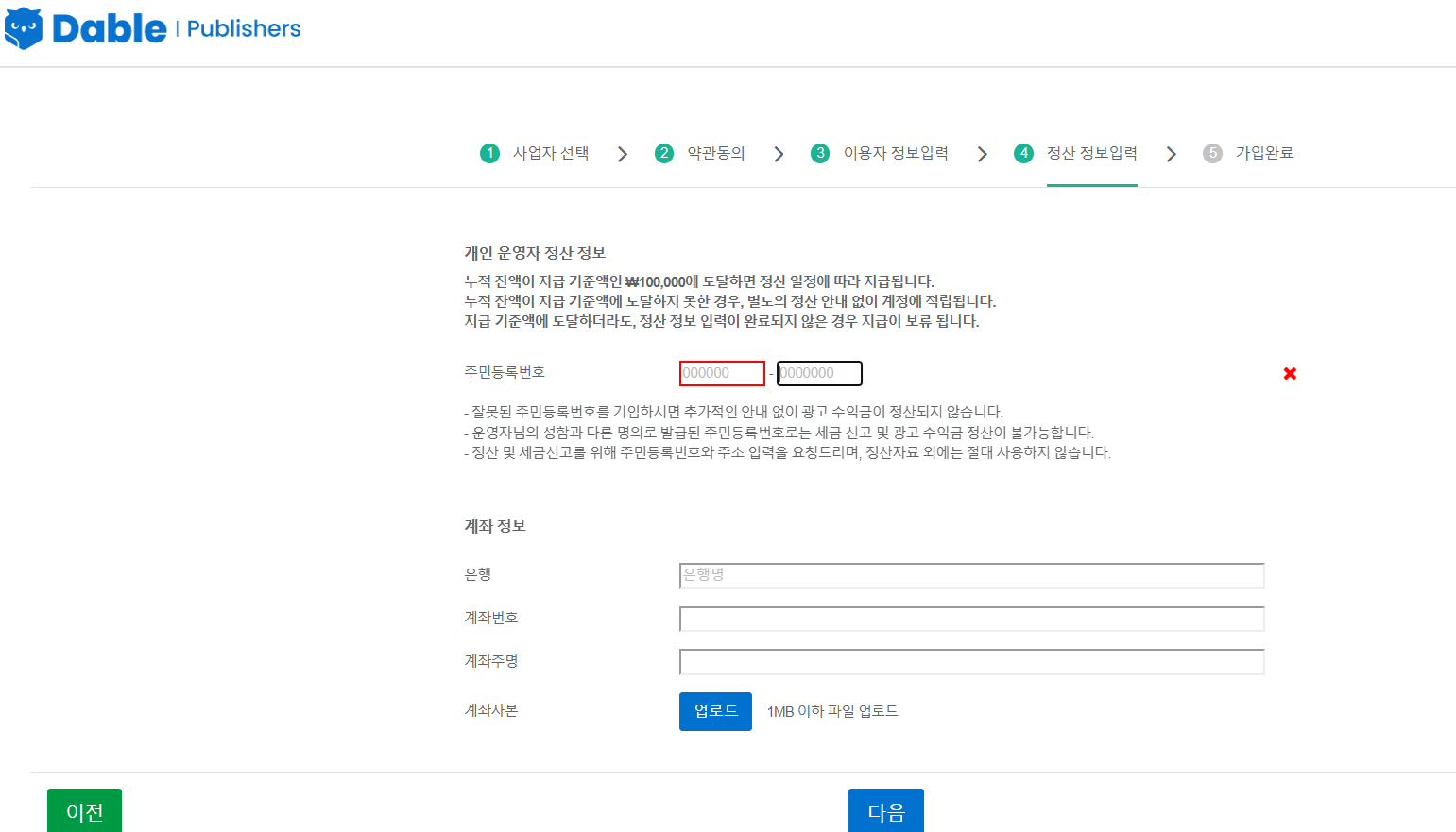The image size is (1456, 832).
Task: Click the Dable owl logo icon
Action: pos(24,28)
